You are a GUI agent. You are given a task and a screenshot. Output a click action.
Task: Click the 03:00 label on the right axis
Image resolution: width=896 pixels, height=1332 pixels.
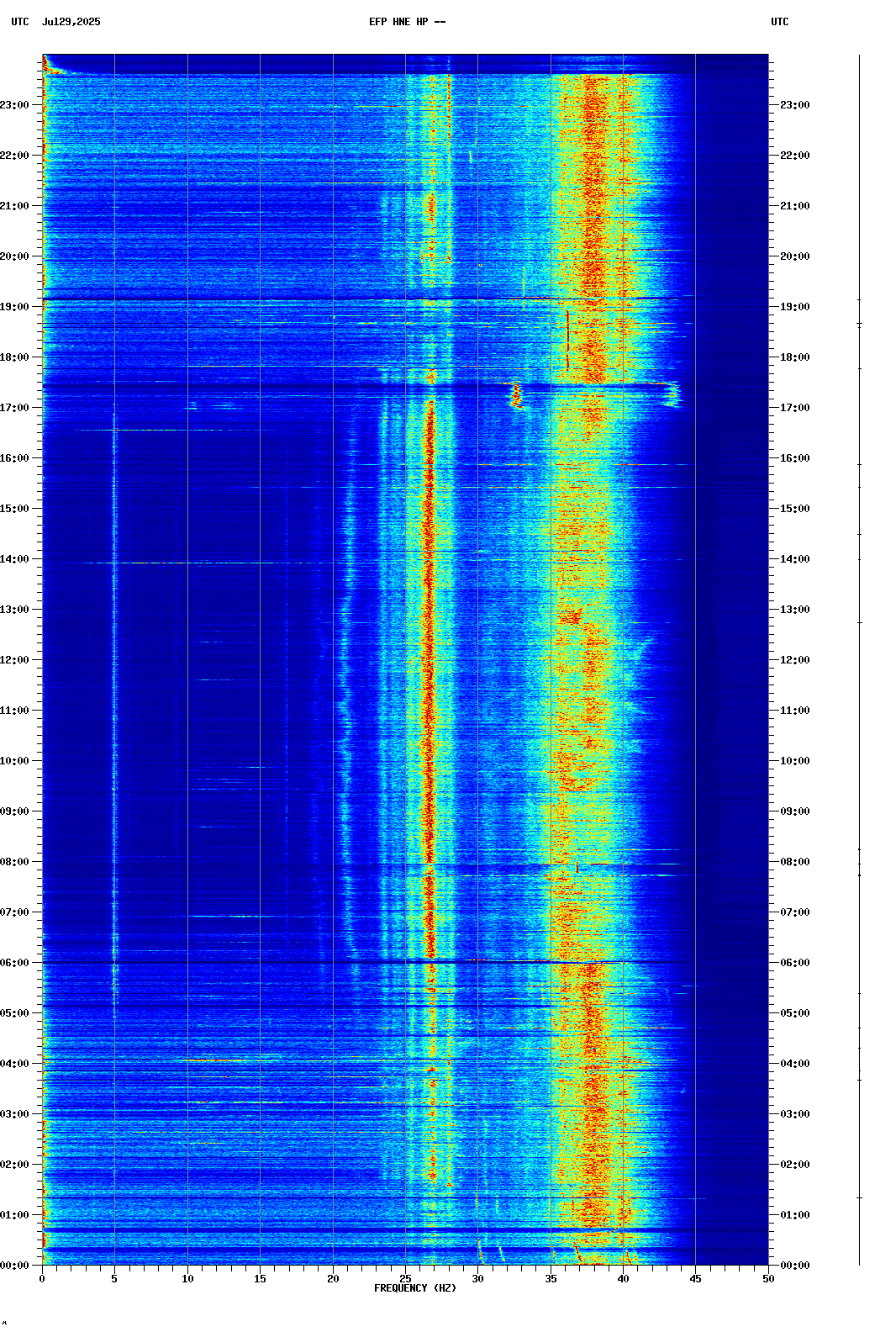click(795, 1114)
